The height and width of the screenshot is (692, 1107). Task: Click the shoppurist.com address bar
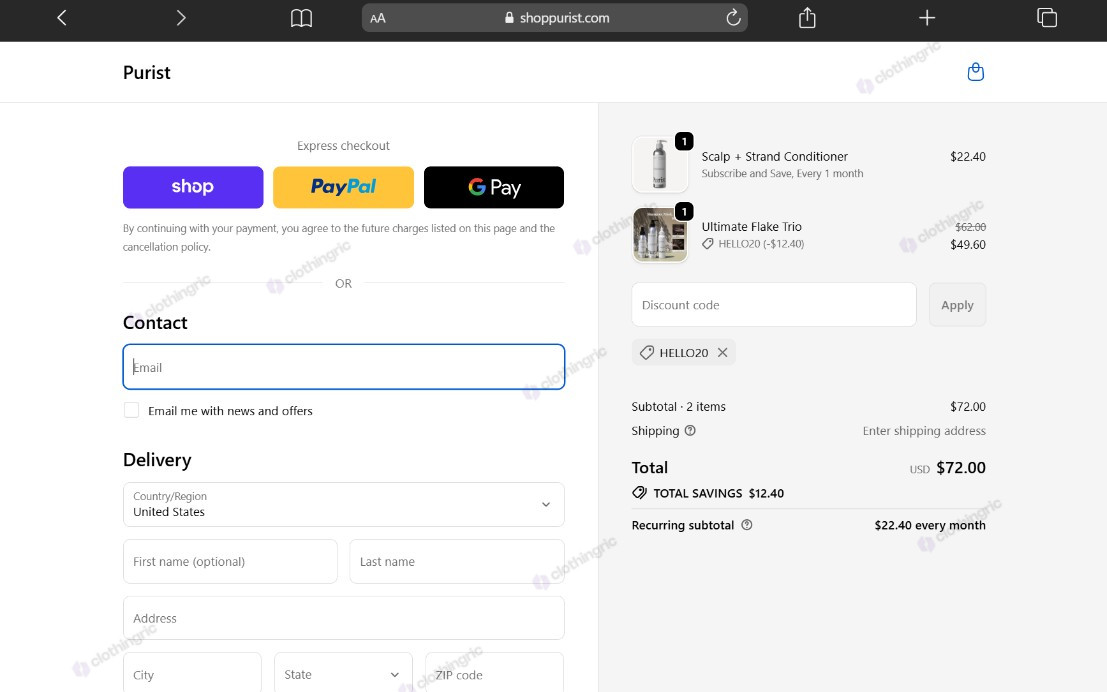[555, 18]
